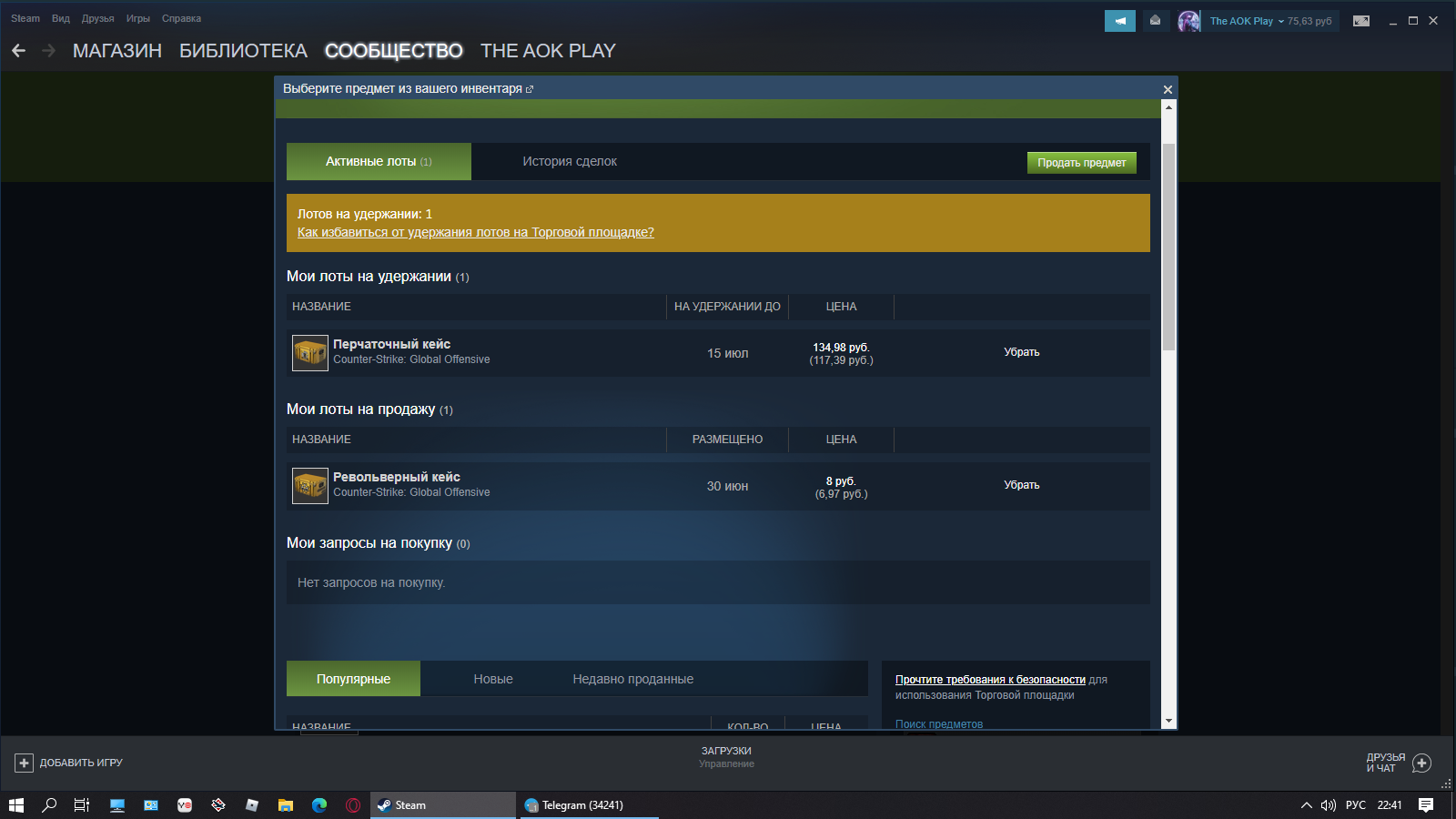Click the 8 руб. price value
Screen dimensions: 1456x819
841,480
